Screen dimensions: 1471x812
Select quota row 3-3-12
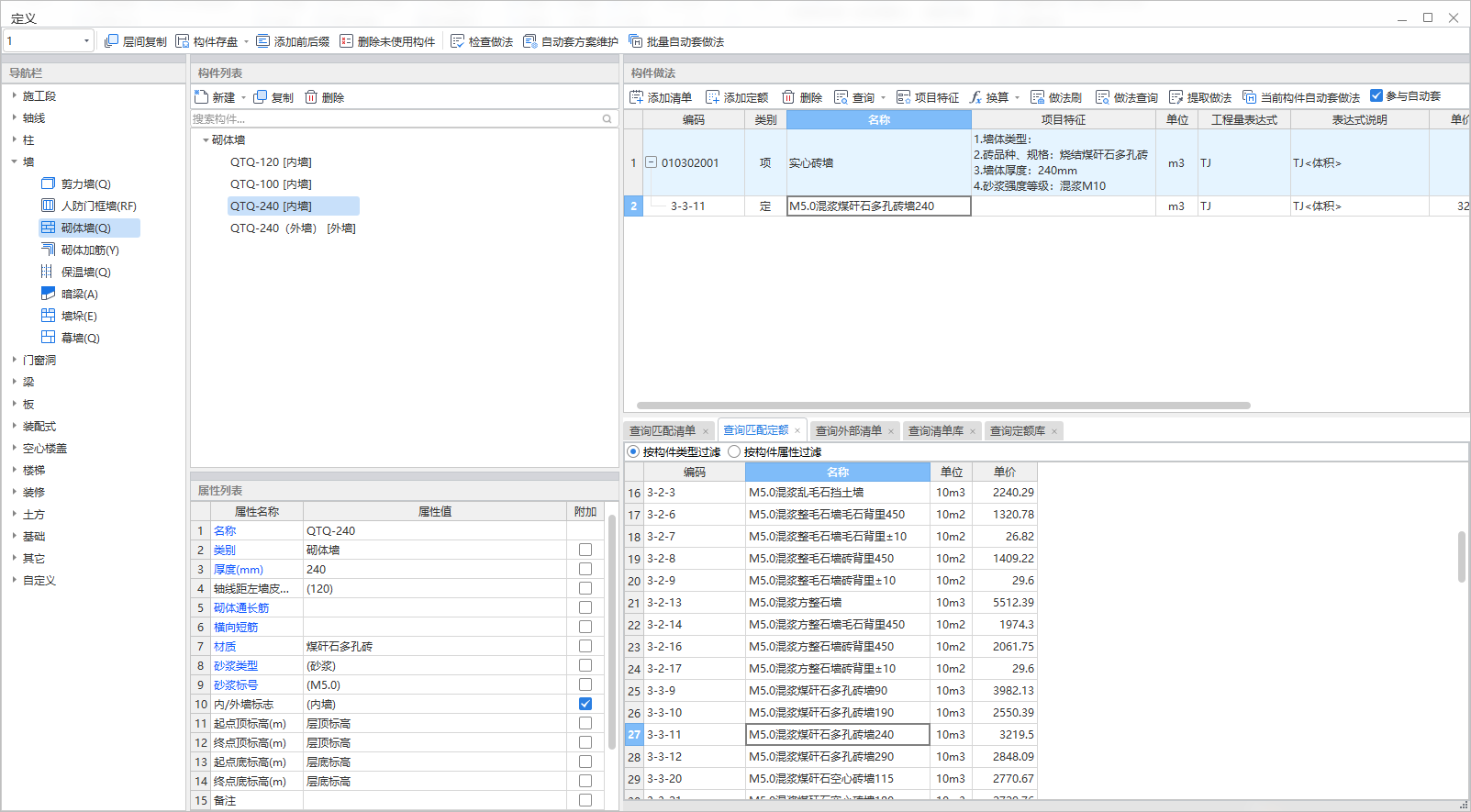tap(830, 757)
